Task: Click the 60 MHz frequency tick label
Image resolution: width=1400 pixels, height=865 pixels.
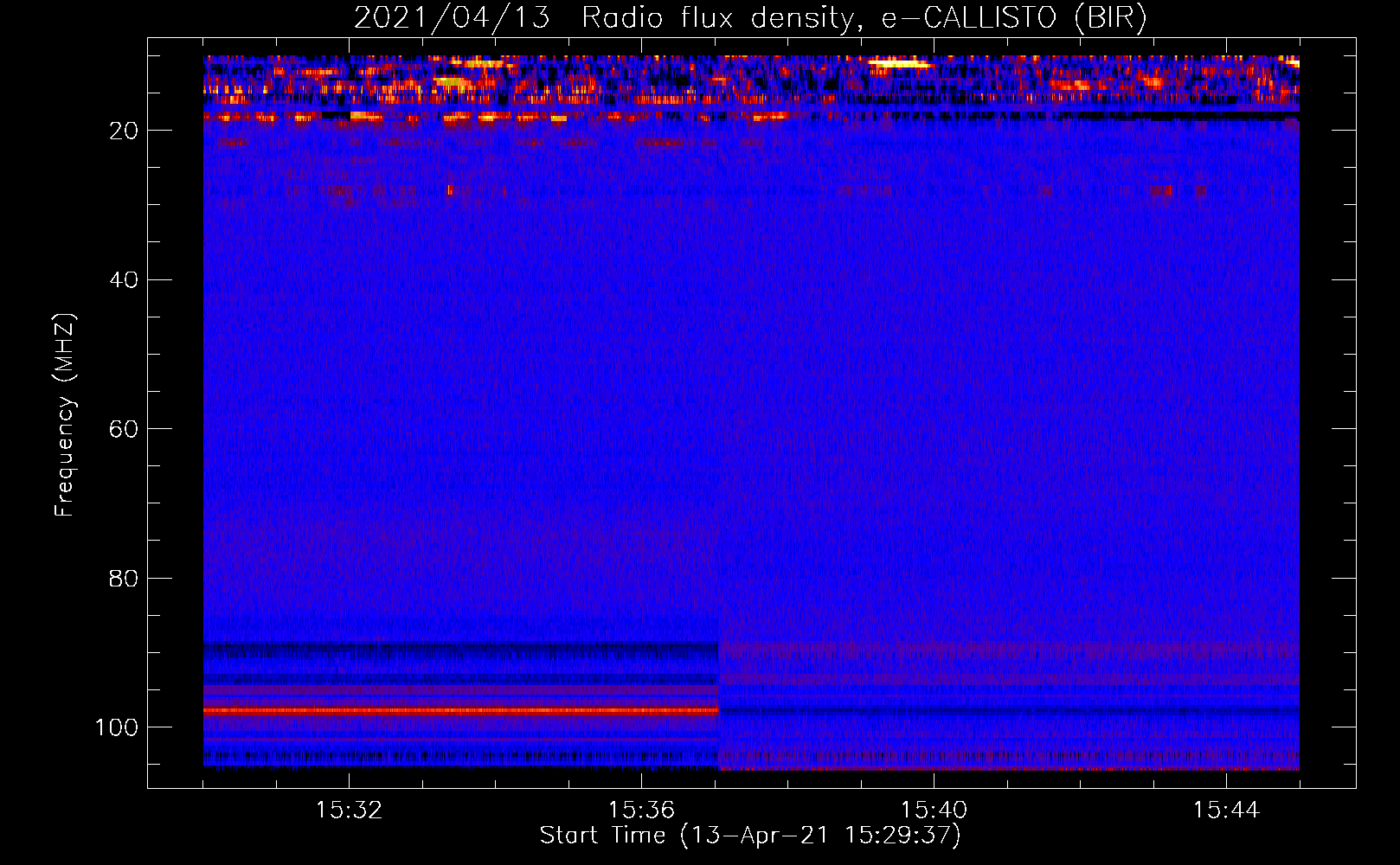Action: (x=124, y=429)
